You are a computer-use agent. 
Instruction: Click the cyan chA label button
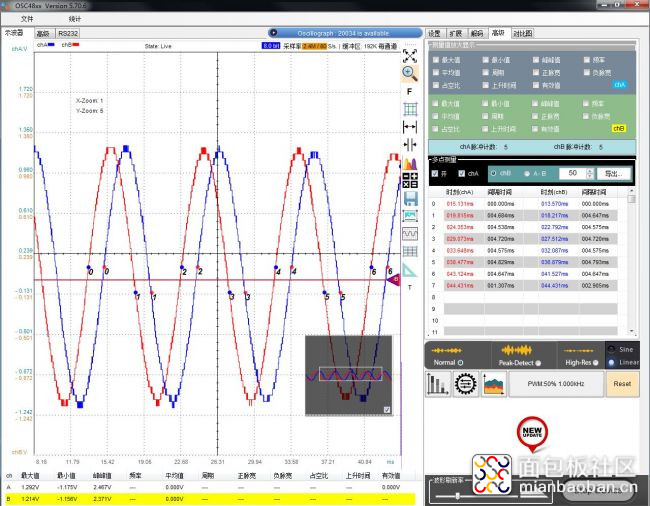click(620, 85)
